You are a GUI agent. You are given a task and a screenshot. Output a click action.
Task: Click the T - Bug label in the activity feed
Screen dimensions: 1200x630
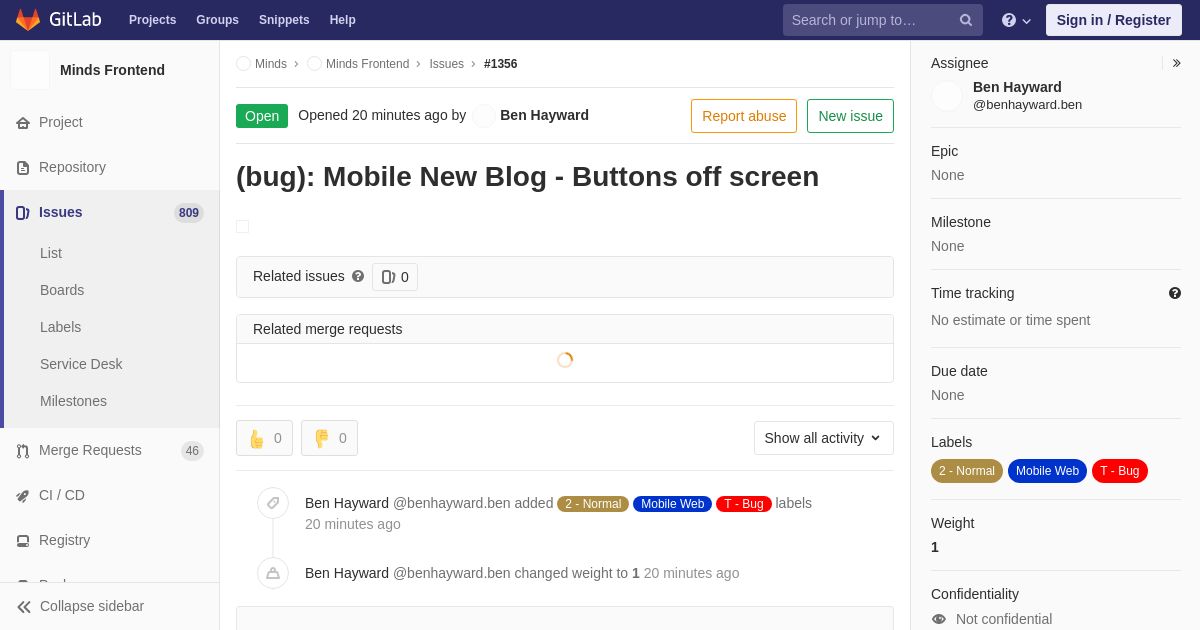pyautogui.click(x=744, y=504)
